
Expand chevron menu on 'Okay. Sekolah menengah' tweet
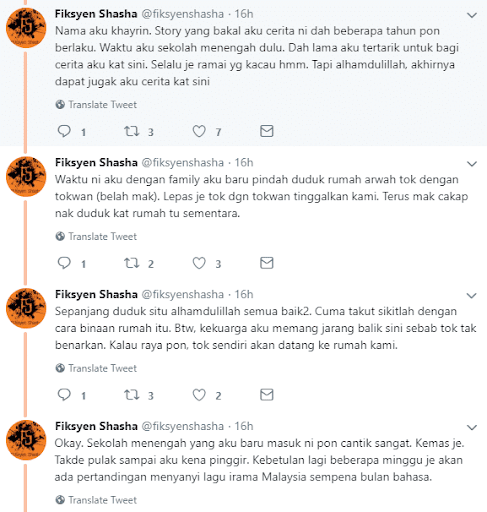point(472,427)
